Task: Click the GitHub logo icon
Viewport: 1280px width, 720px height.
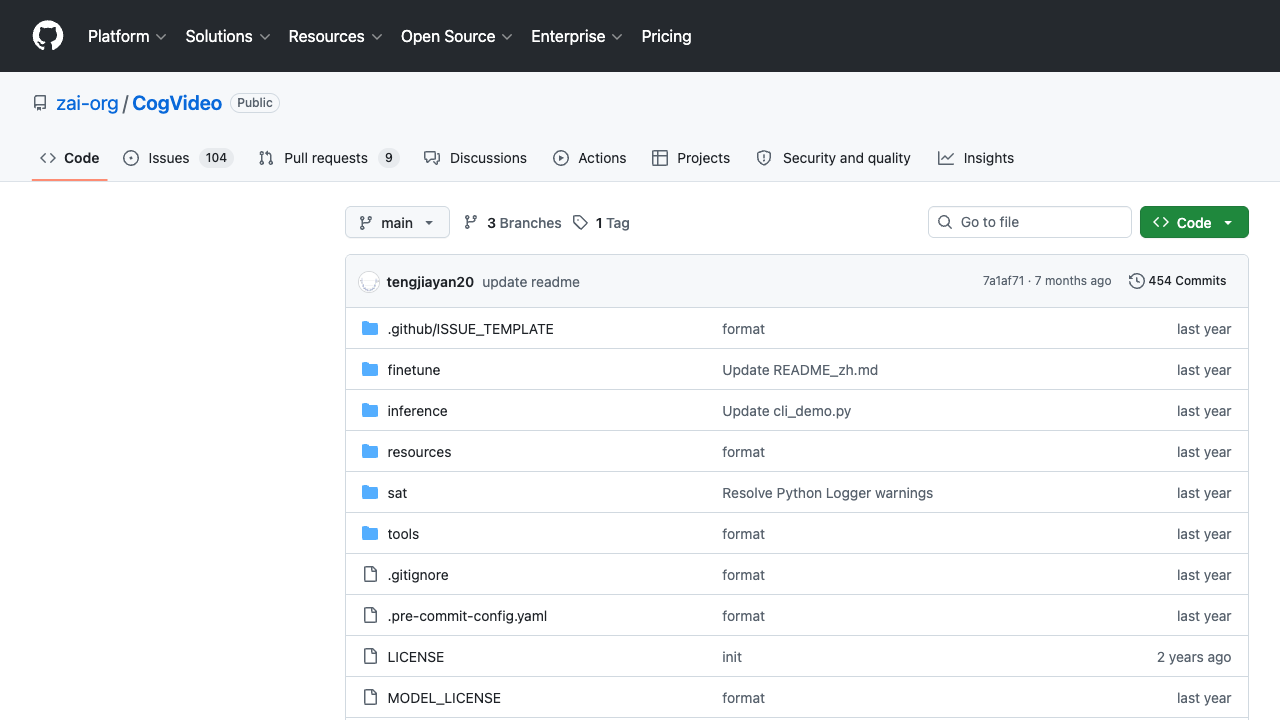Action: point(48,36)
